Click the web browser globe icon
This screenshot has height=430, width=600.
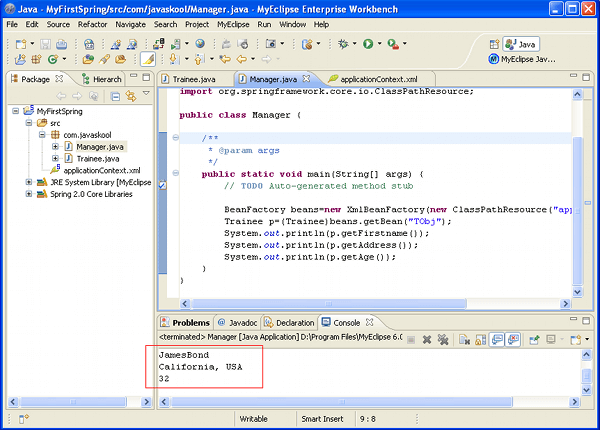click(200, 44)
